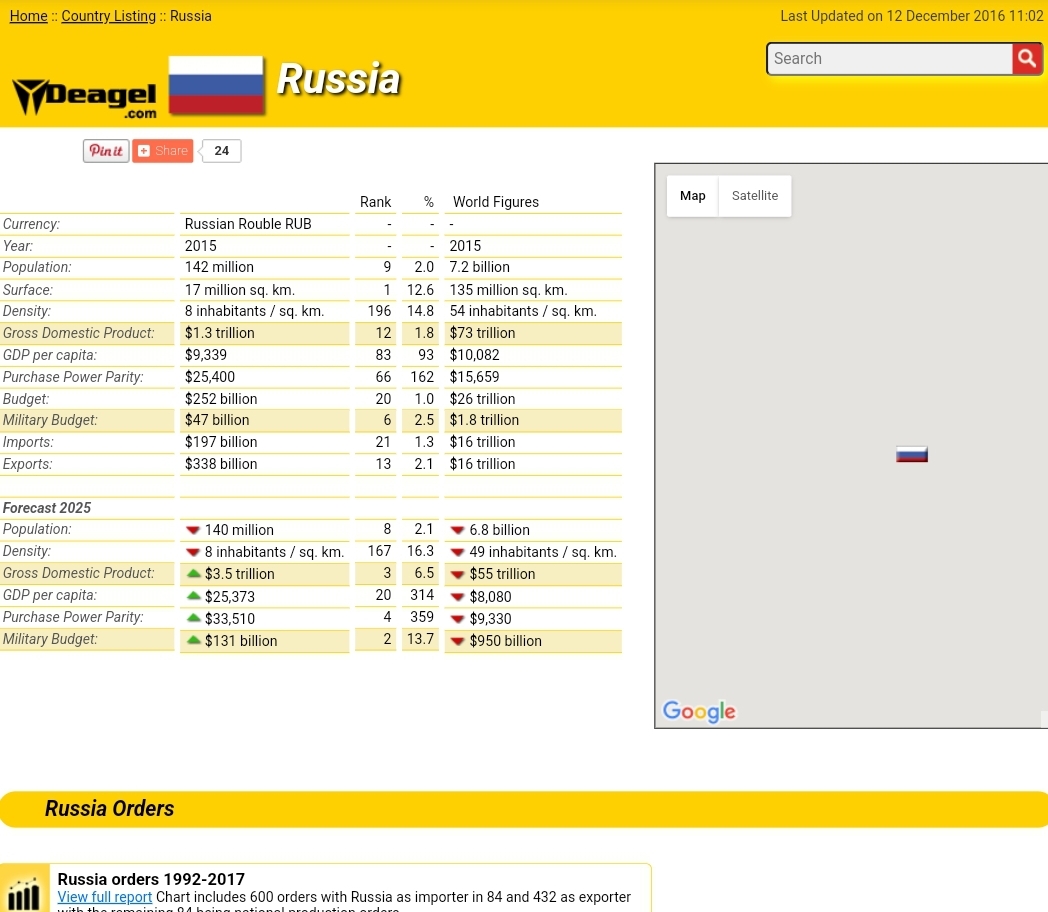
Task: Click the $55 trillion forecast world GDP
Action: (503, 574)
